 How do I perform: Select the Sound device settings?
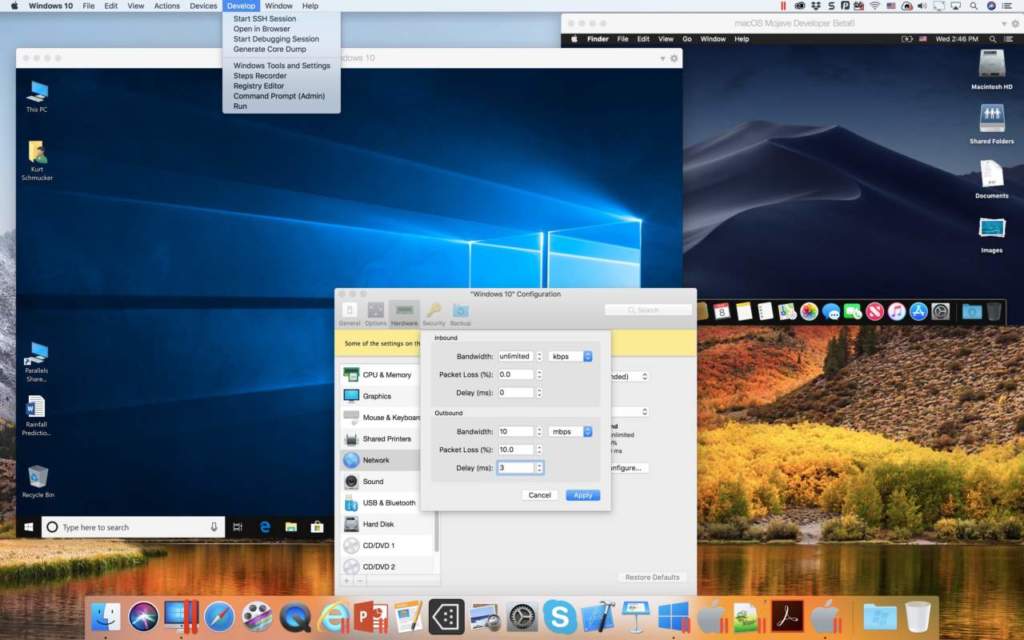[375, 481]
